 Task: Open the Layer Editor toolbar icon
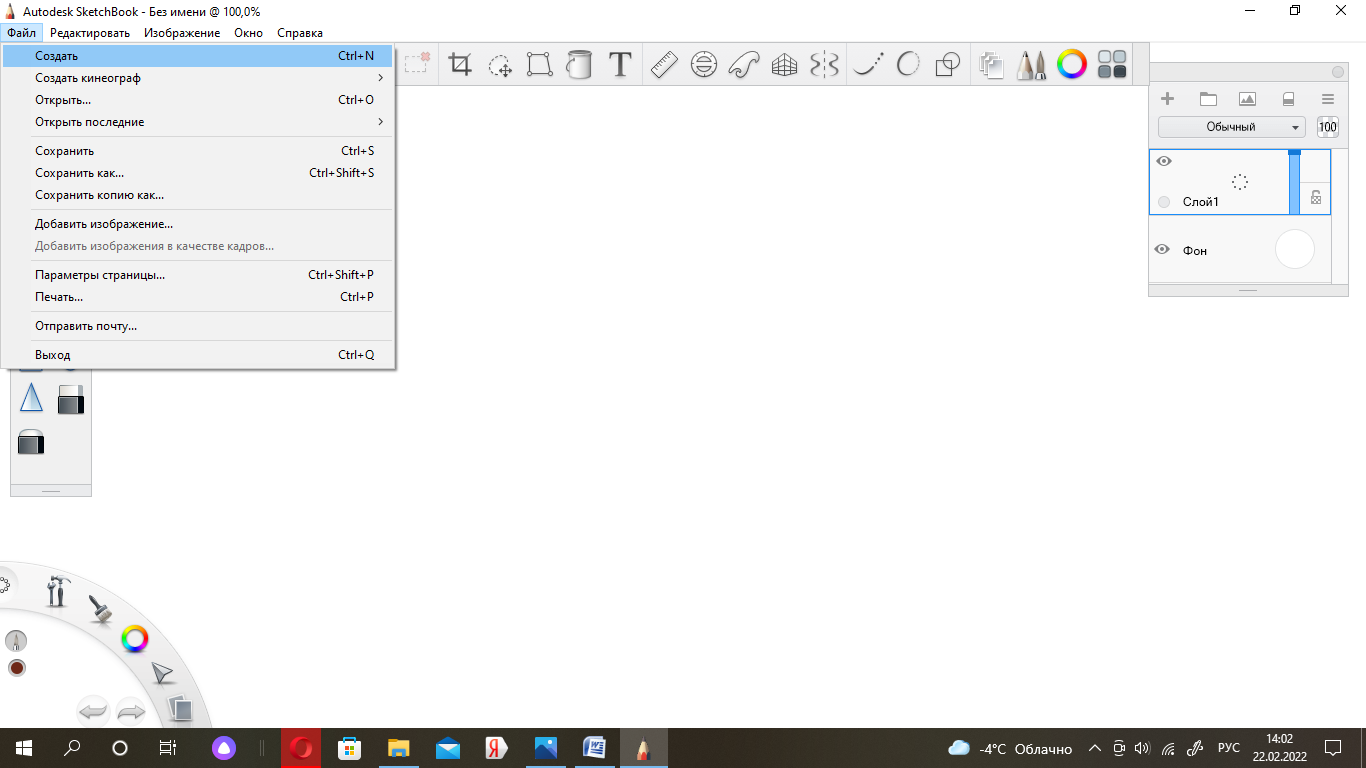[991, 65]
